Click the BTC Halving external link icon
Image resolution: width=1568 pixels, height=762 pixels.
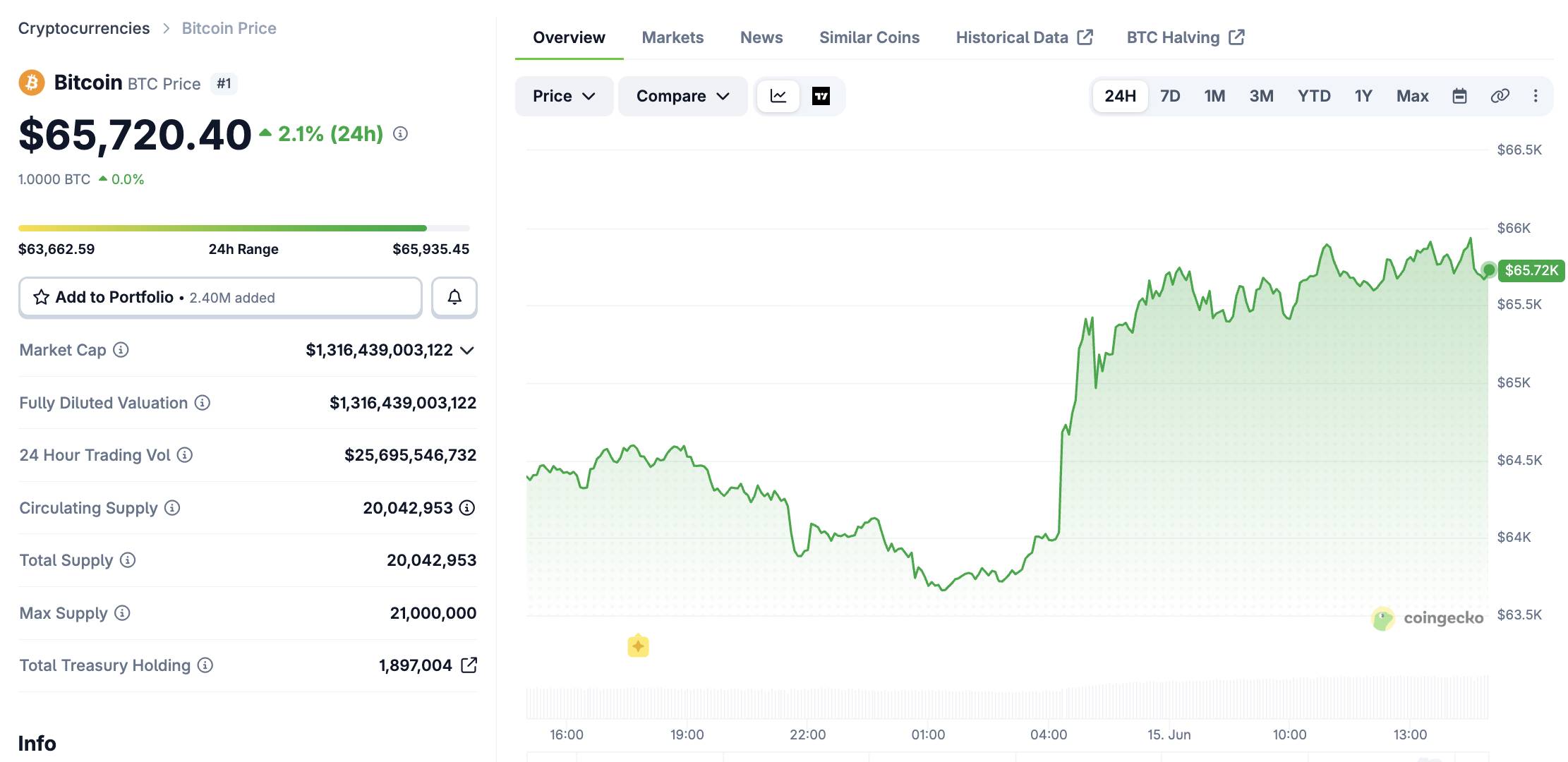pos(1236,37)
